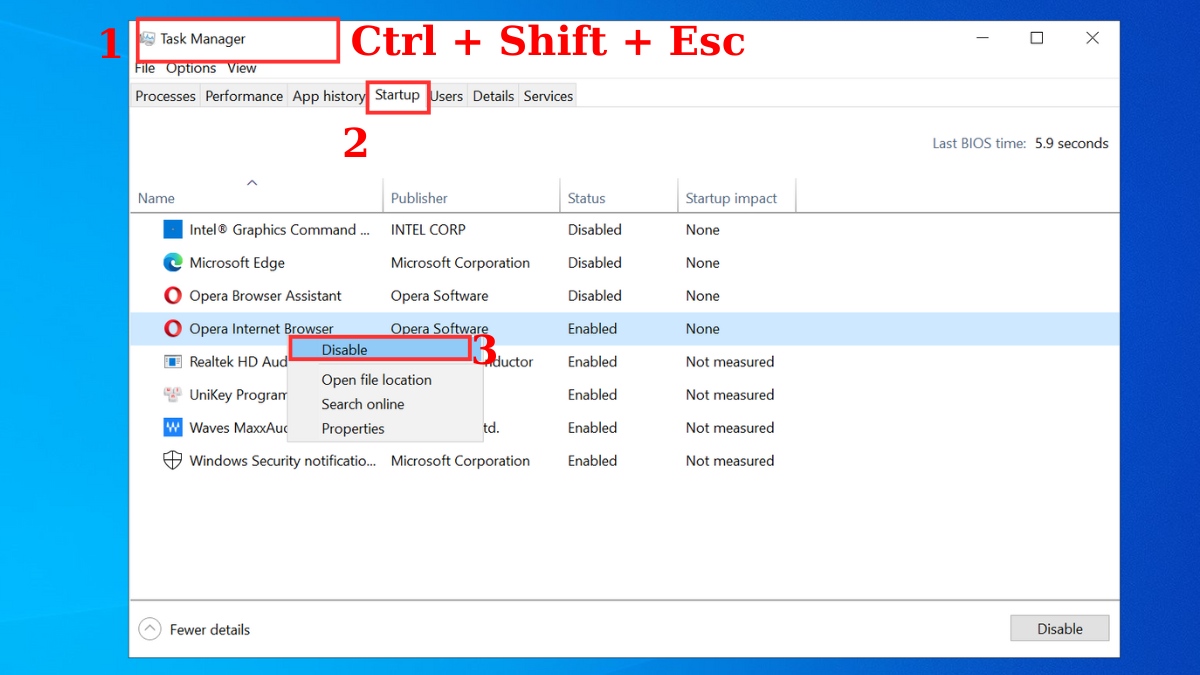Click Not measured impact of Realtek row
This screenshot has width=1200, height=675.
[x=730, y=361]
